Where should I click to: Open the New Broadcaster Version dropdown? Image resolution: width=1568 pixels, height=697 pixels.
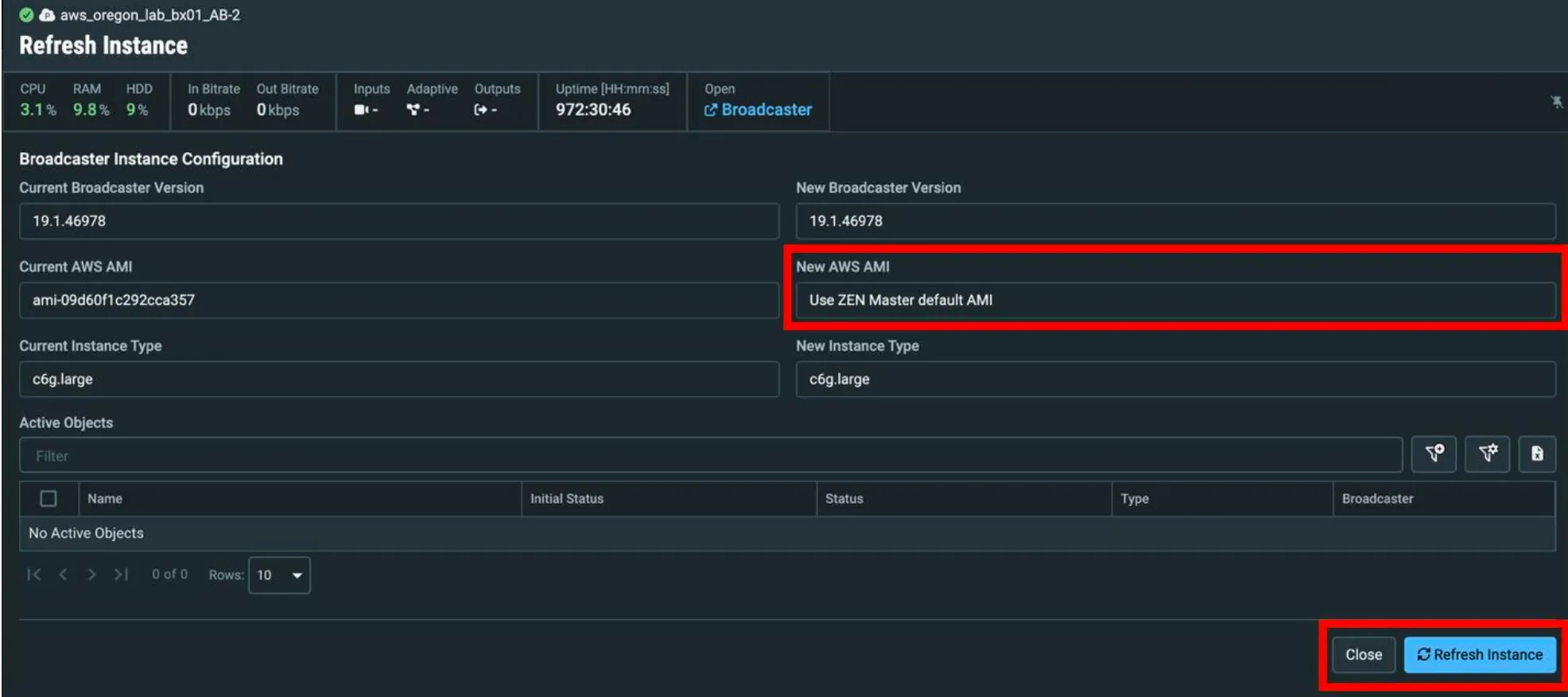coord(1175,221)
